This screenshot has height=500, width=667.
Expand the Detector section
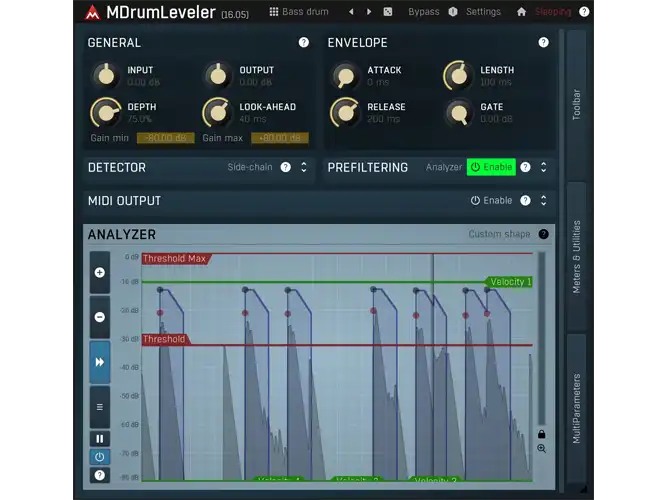point(304,167)
